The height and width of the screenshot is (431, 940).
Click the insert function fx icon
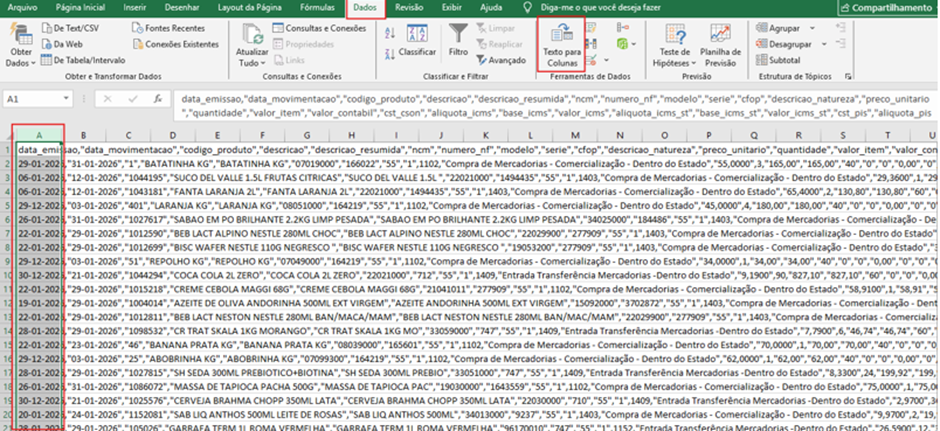pos(158,98)
